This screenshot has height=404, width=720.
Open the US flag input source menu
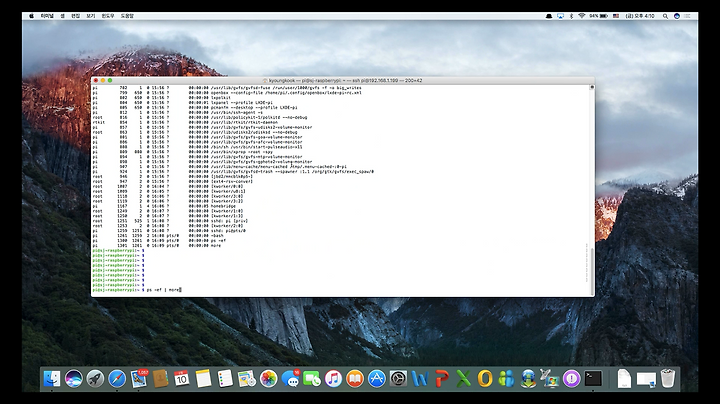[616, 16]
